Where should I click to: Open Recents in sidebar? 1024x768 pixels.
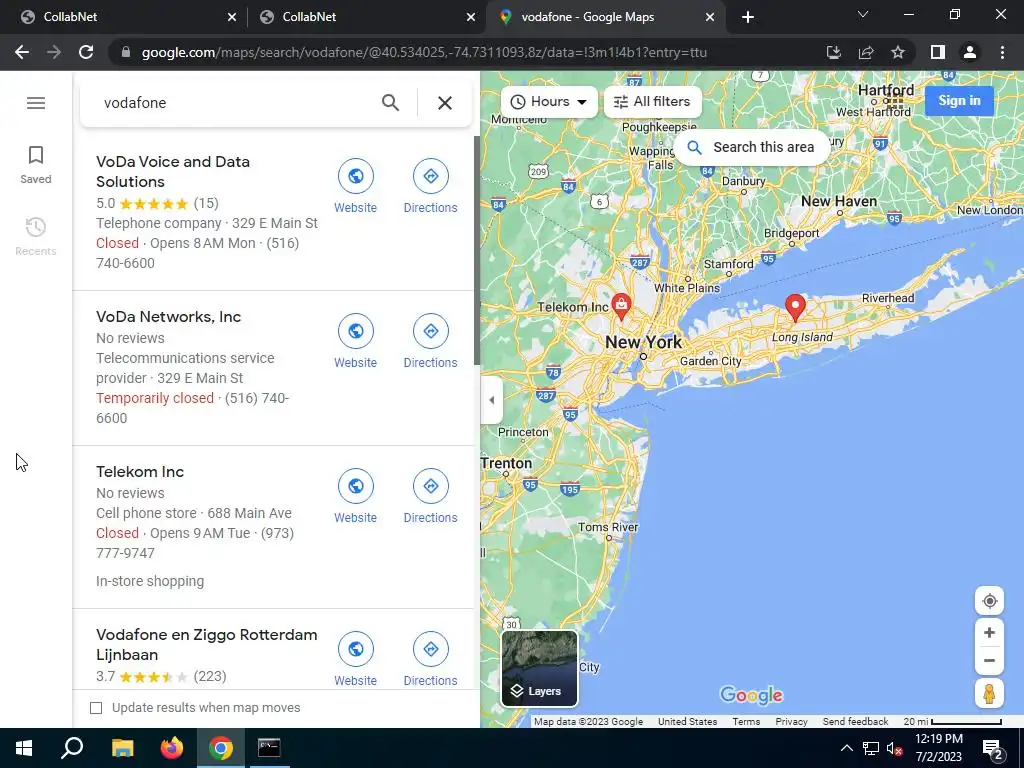click(x=36, y=236)
